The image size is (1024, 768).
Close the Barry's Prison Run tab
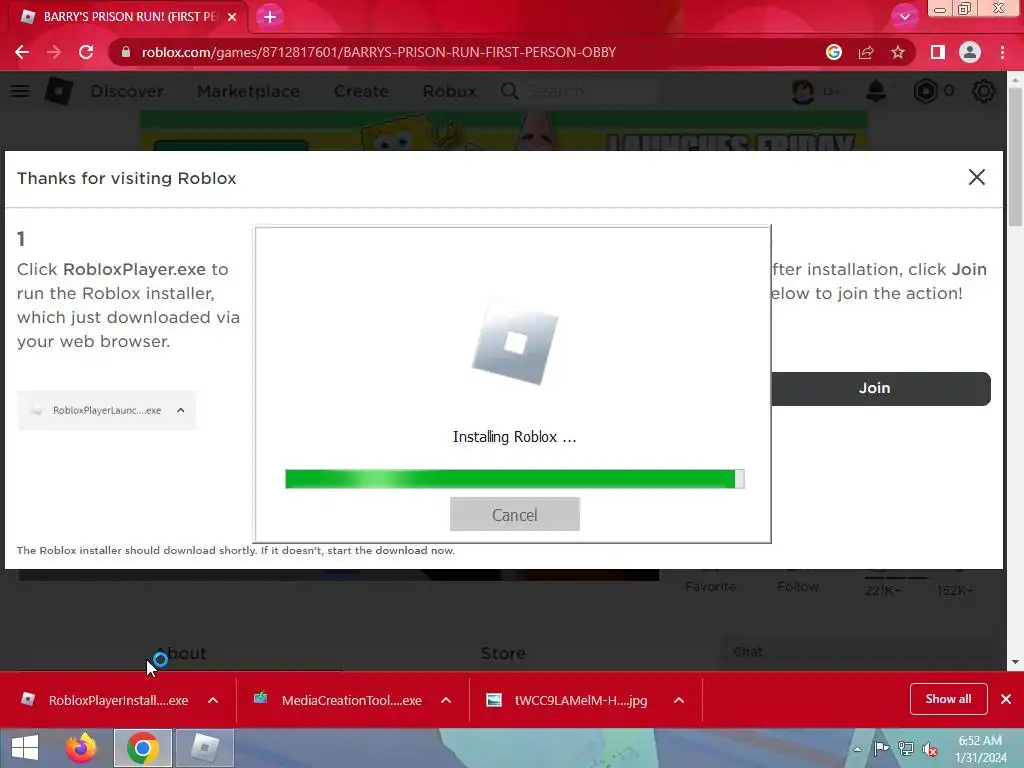point(232,17)
